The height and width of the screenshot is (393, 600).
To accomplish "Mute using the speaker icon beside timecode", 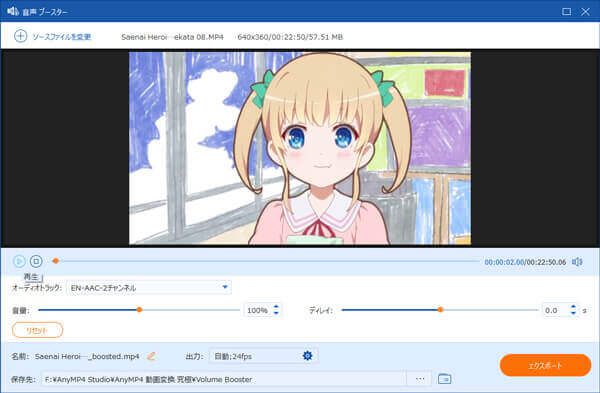I will click(577, 262).
